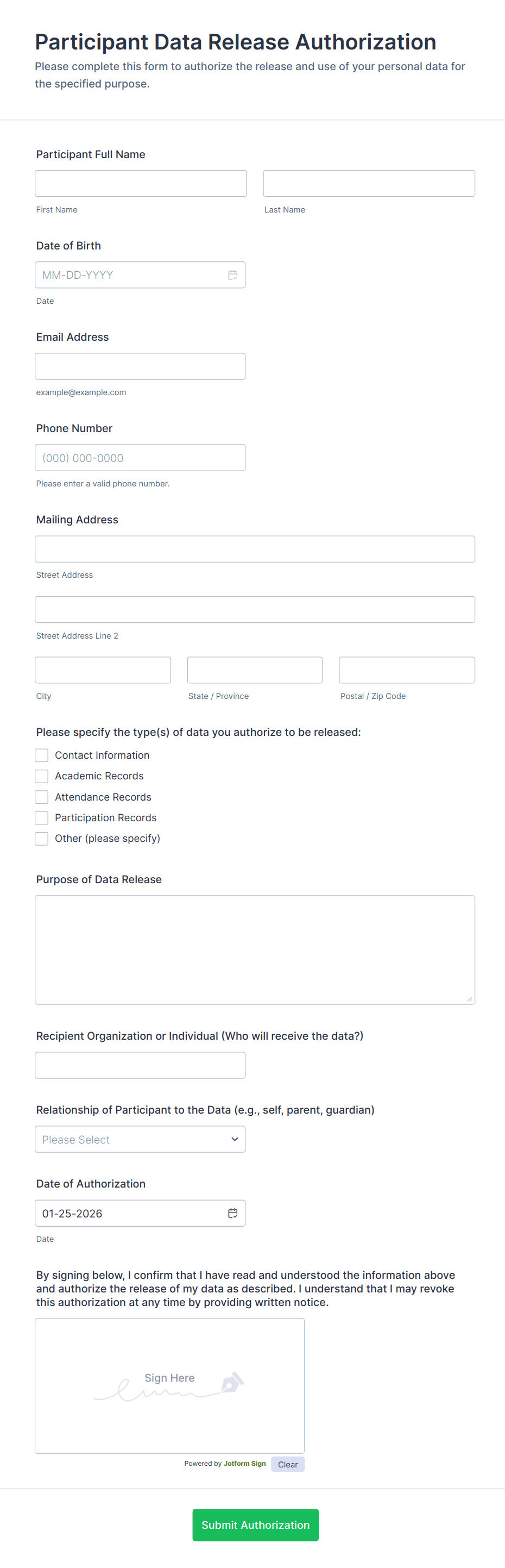Select the Participation Records checkbox

pos(41,817)
